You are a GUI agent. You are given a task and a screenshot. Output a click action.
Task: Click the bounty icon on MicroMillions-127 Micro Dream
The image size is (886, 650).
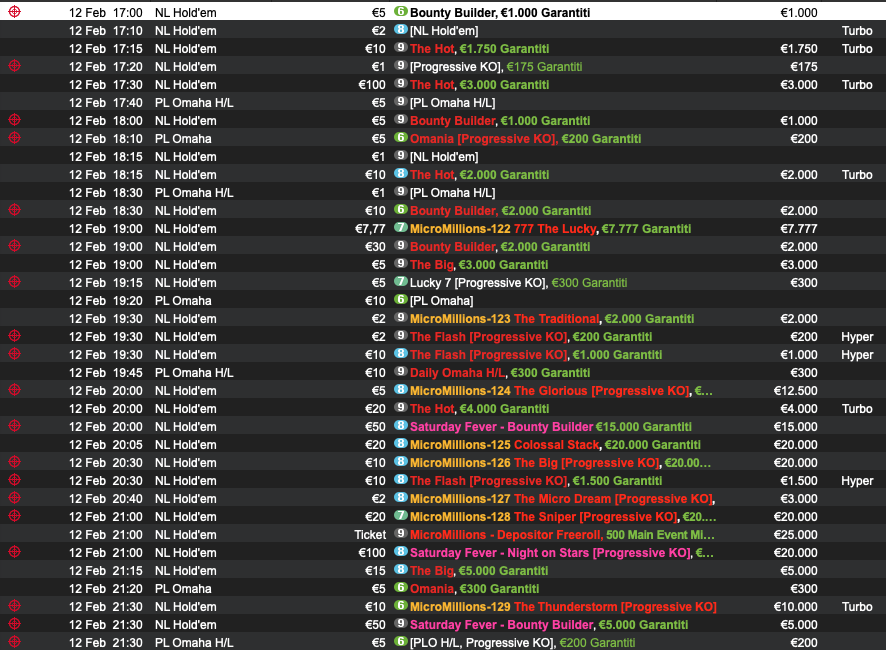click(x=15, y=497)
